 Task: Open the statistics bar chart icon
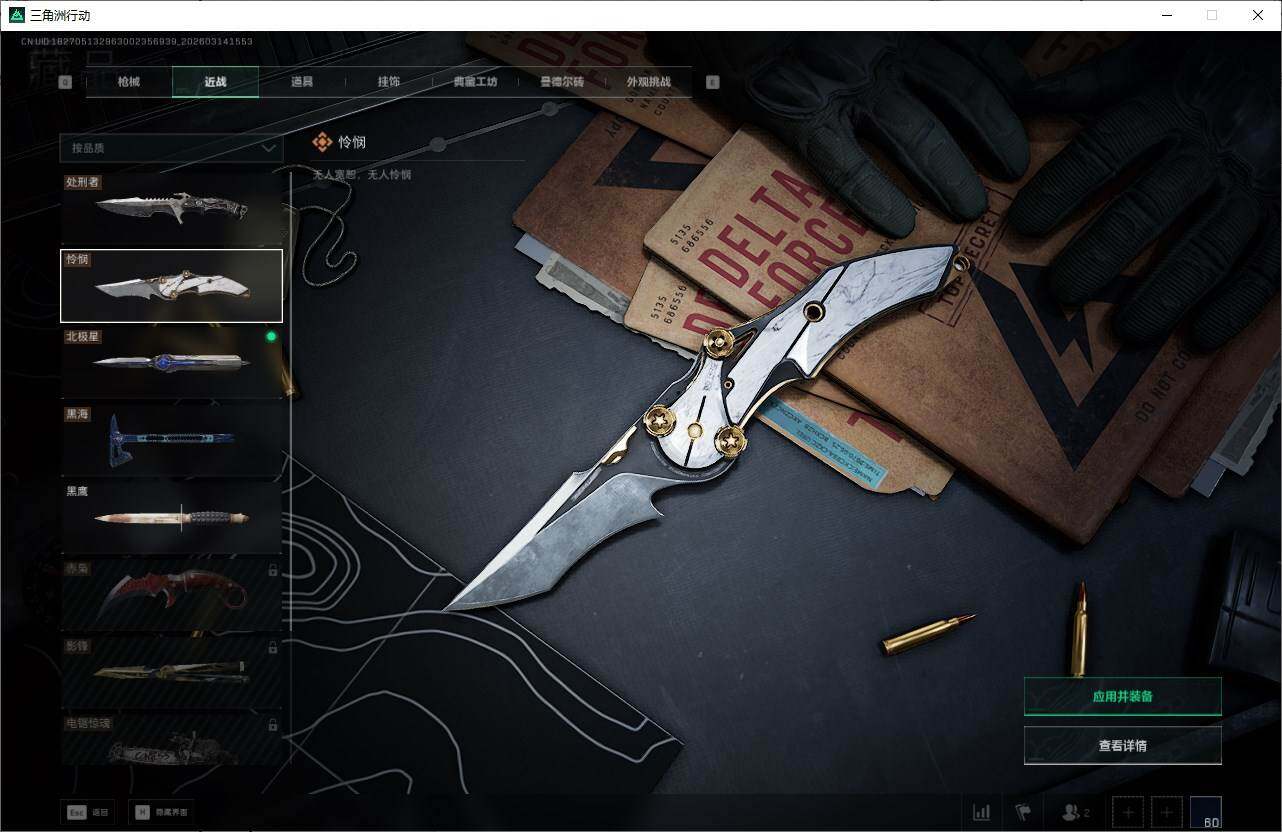(982, 812)
